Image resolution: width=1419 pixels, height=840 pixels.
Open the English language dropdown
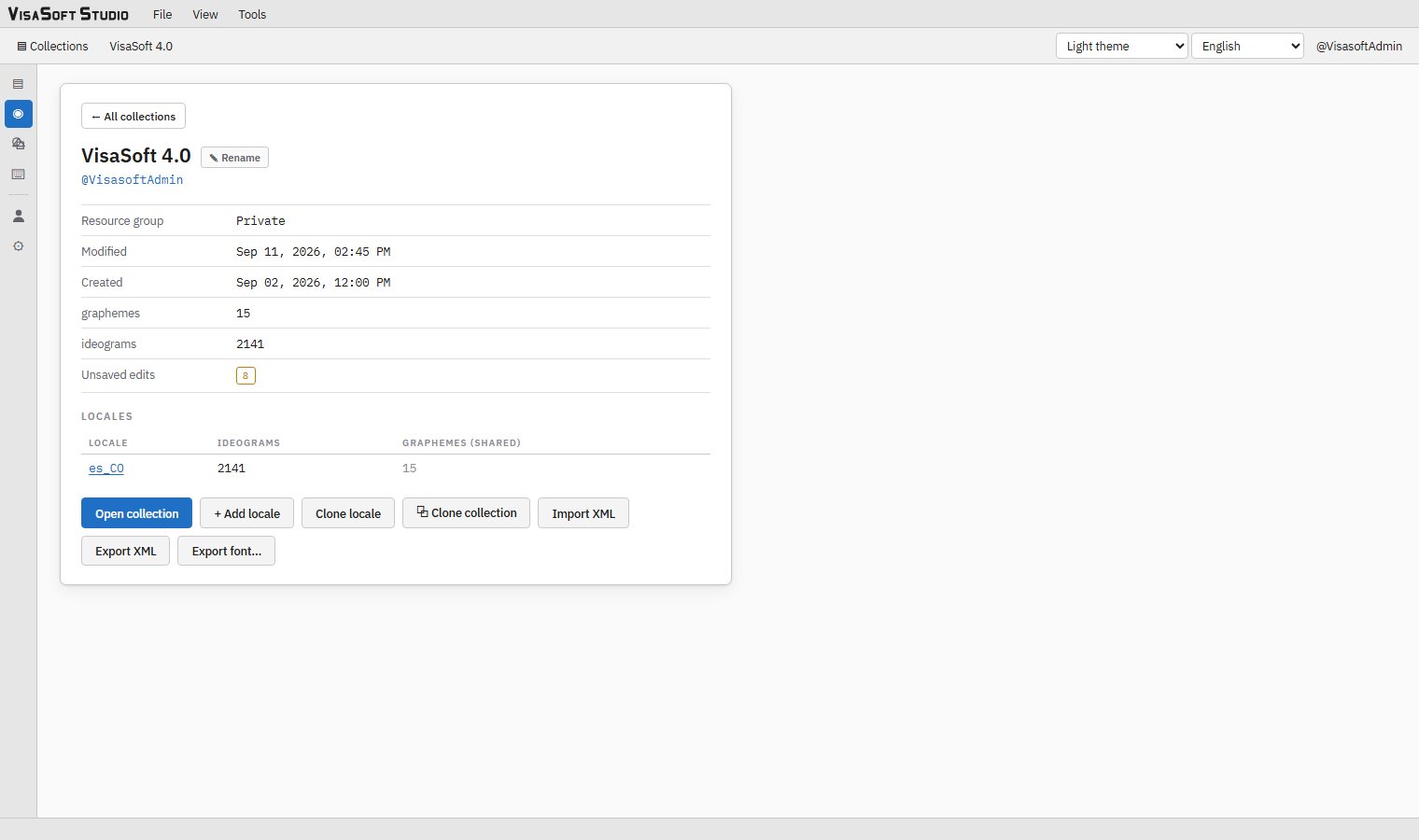pos(1247,46)
